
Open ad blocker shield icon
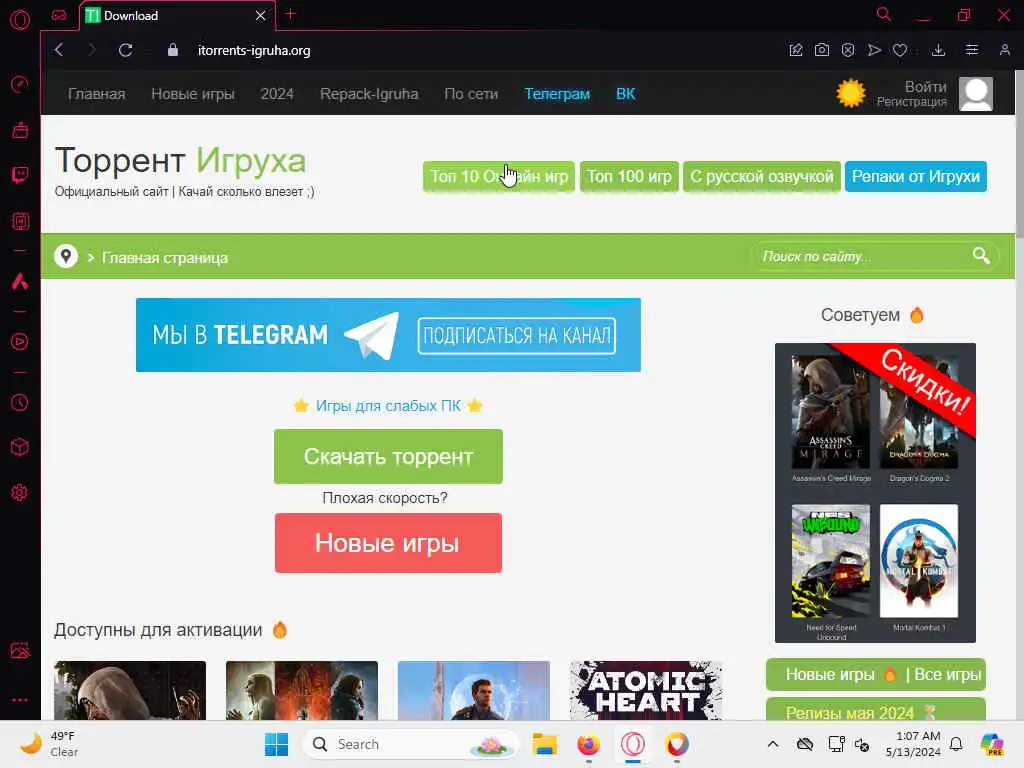[848, 50]
